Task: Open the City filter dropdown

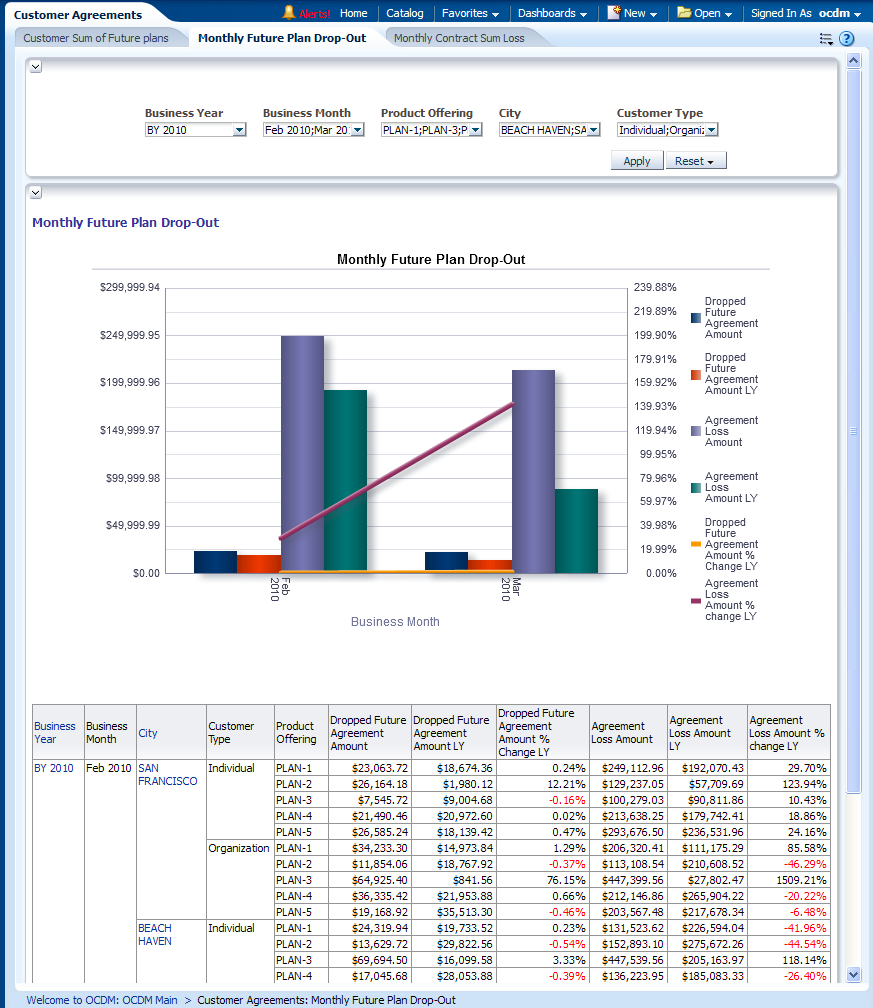Action: coord(593,130)
